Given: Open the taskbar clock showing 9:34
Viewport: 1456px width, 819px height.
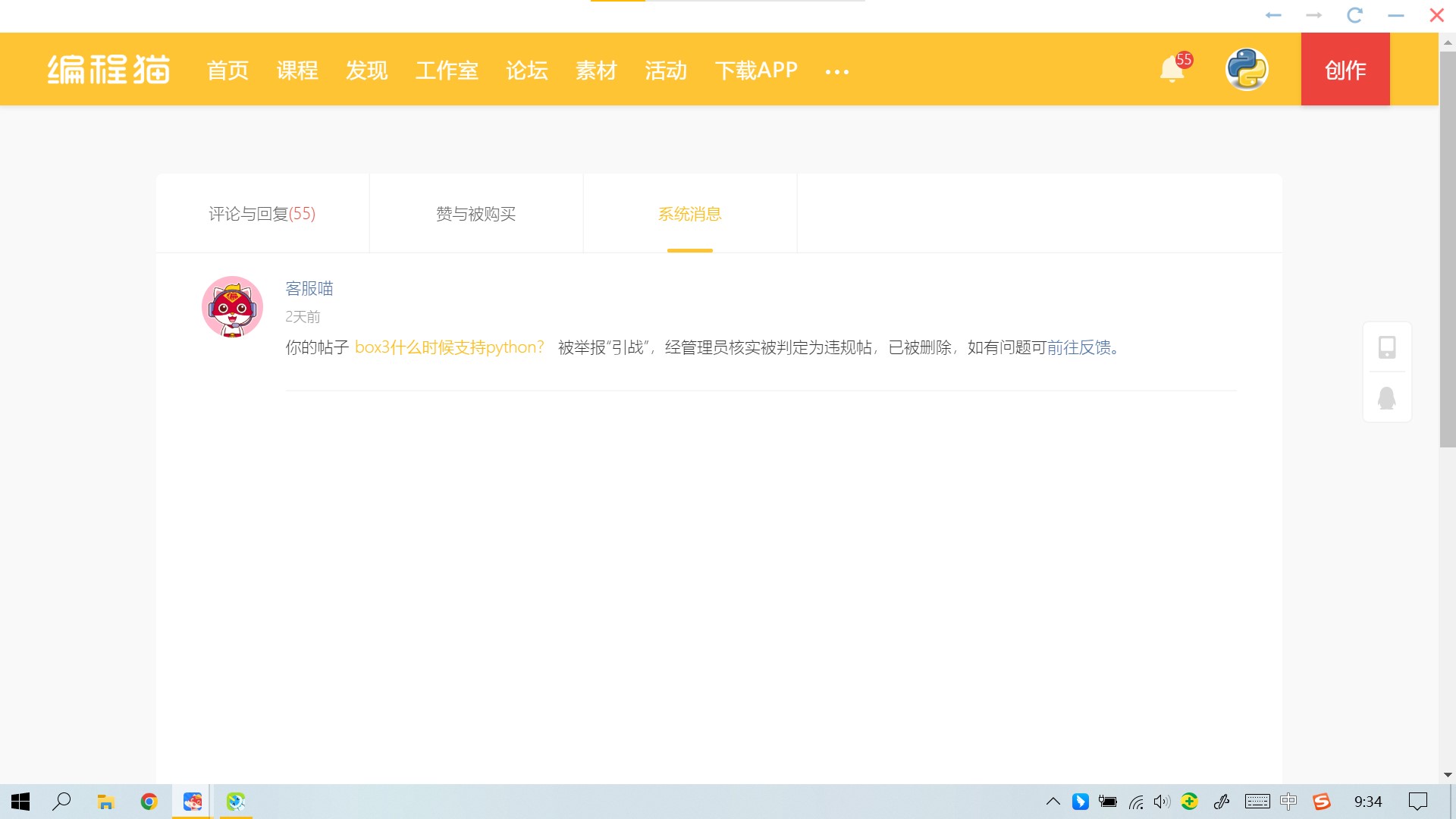Looking at the screenshot, I should tap(1368, 802).
